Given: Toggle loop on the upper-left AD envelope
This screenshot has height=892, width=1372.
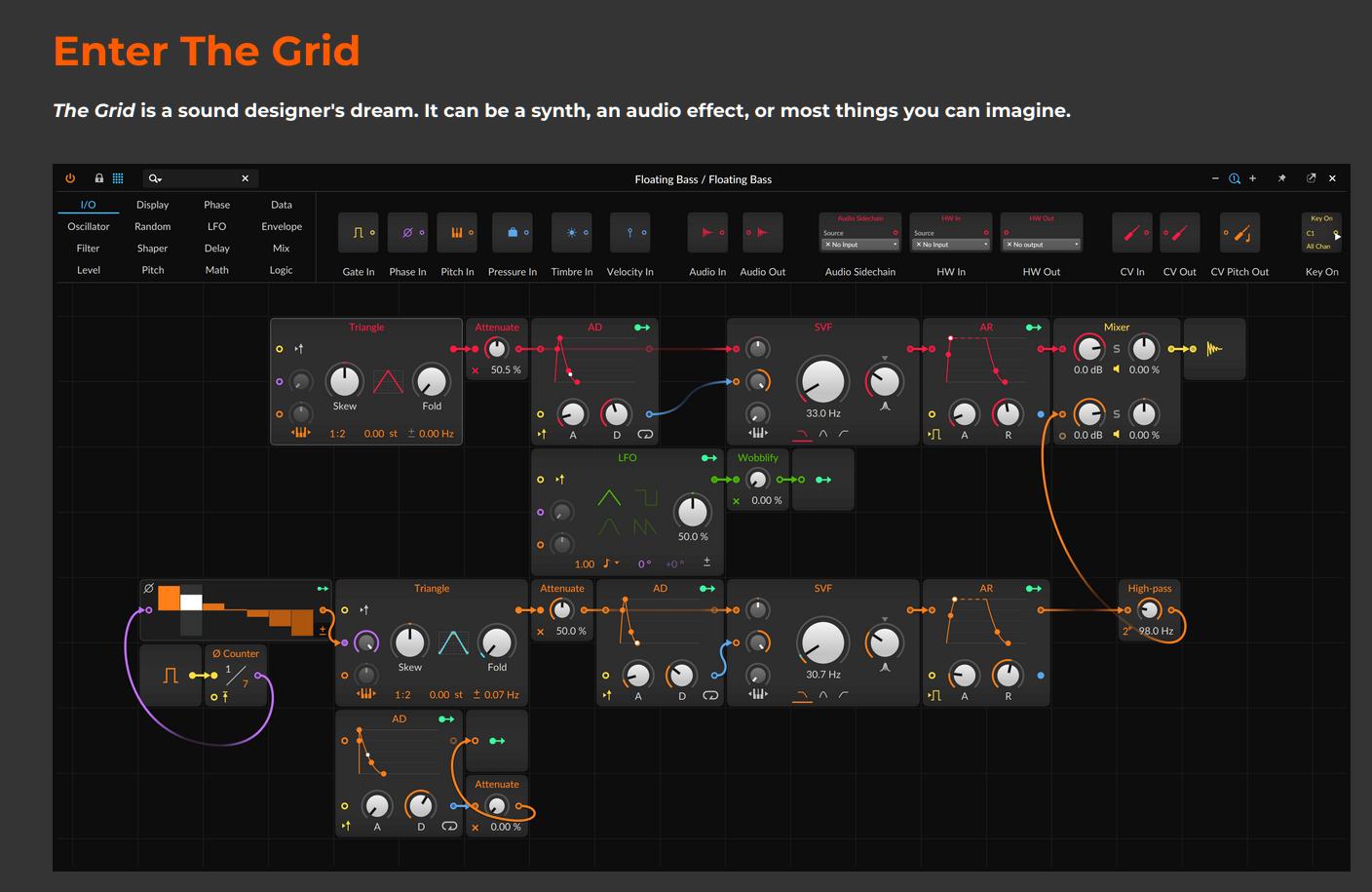Looking at the screenshot, I should [645, 435].
